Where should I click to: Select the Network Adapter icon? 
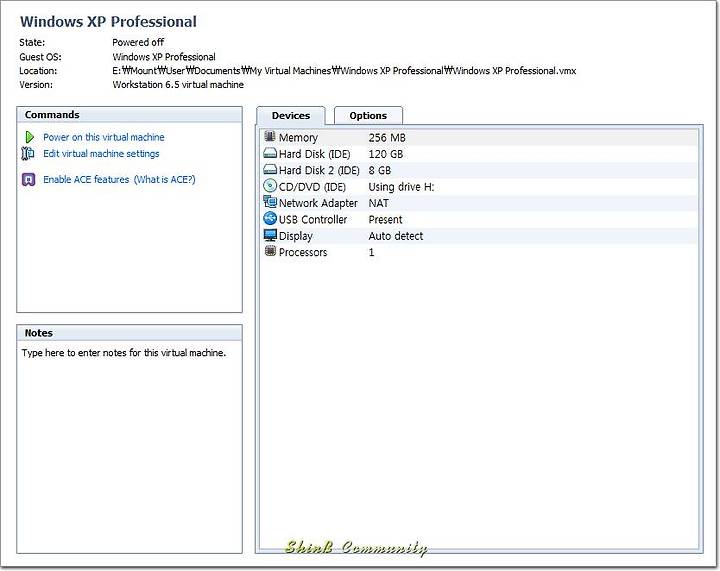[270, 202]
